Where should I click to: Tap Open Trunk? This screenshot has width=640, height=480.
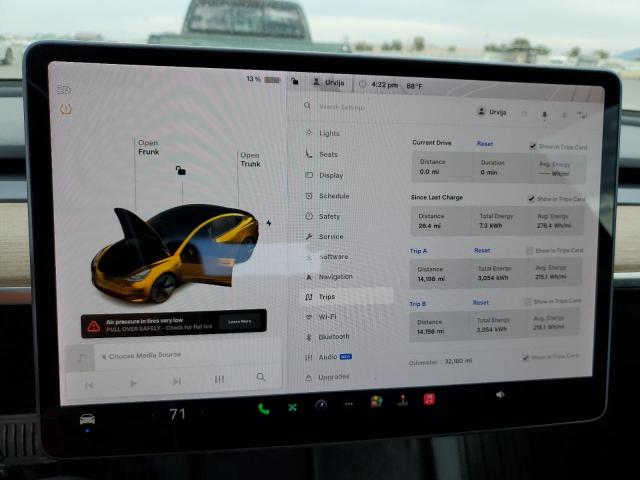coord(250,160)
